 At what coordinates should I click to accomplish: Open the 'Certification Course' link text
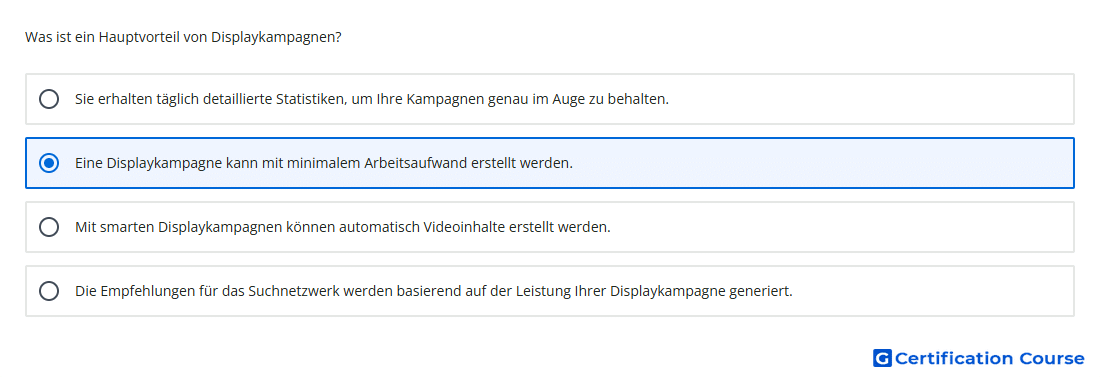coord(989,358)
